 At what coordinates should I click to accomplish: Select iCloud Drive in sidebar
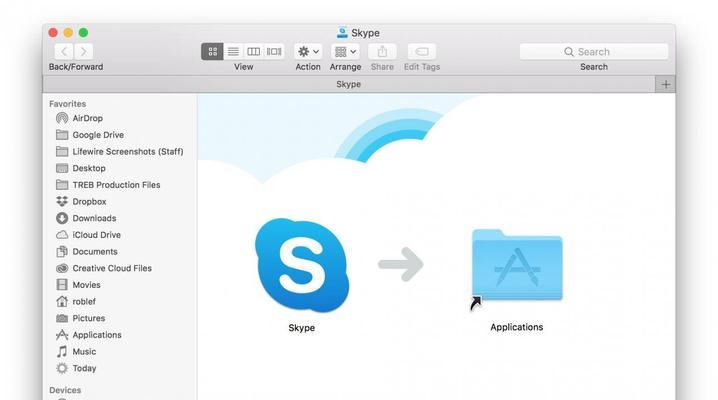[x=88, y=235]
